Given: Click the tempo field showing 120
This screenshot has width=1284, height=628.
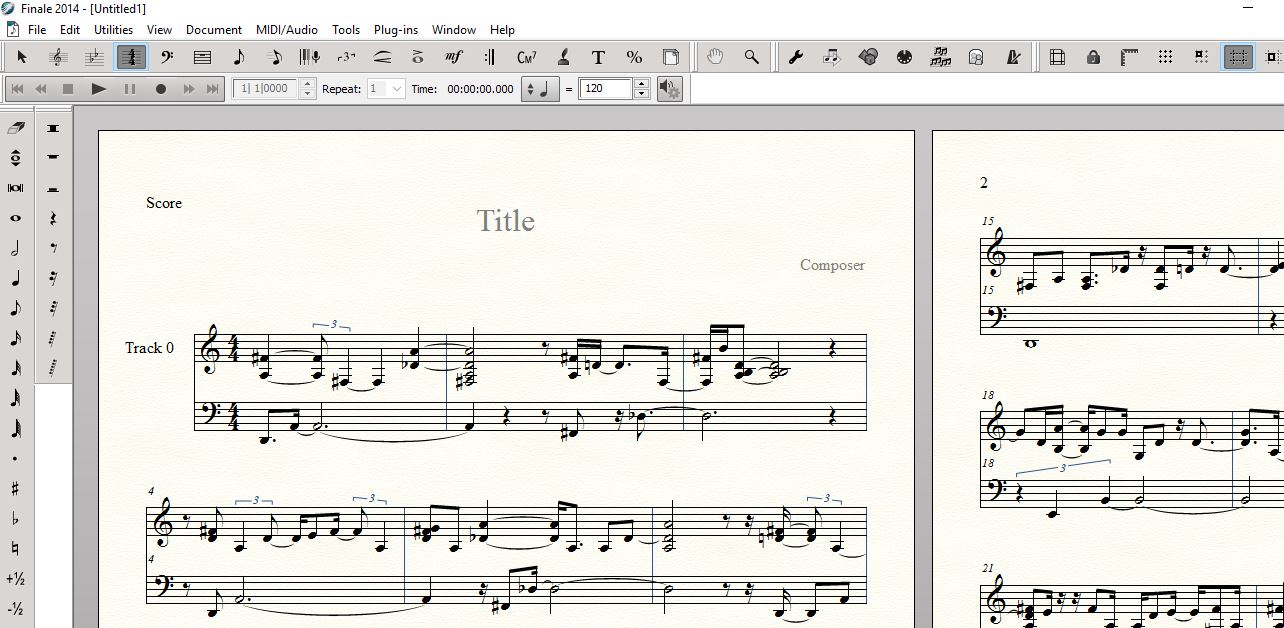Looking at the screenshot, I should click(x=605, y=89).
